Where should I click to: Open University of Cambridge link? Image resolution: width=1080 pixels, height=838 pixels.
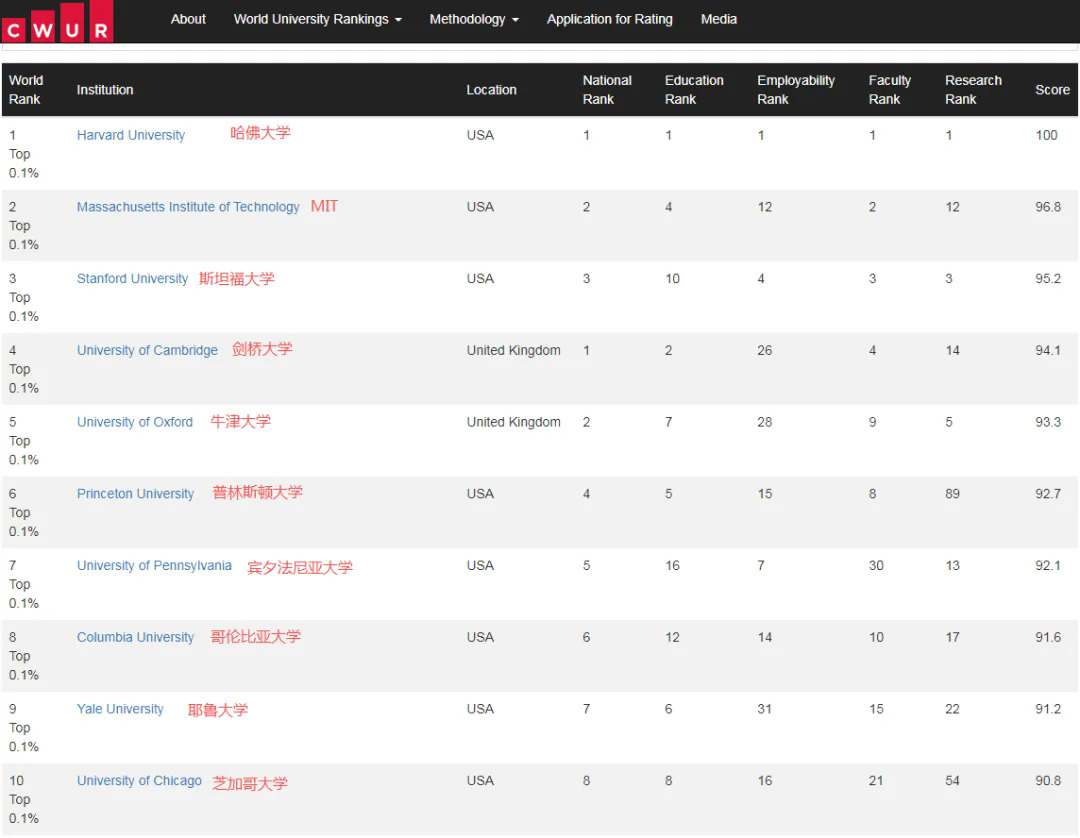click(x=147, y=350)
